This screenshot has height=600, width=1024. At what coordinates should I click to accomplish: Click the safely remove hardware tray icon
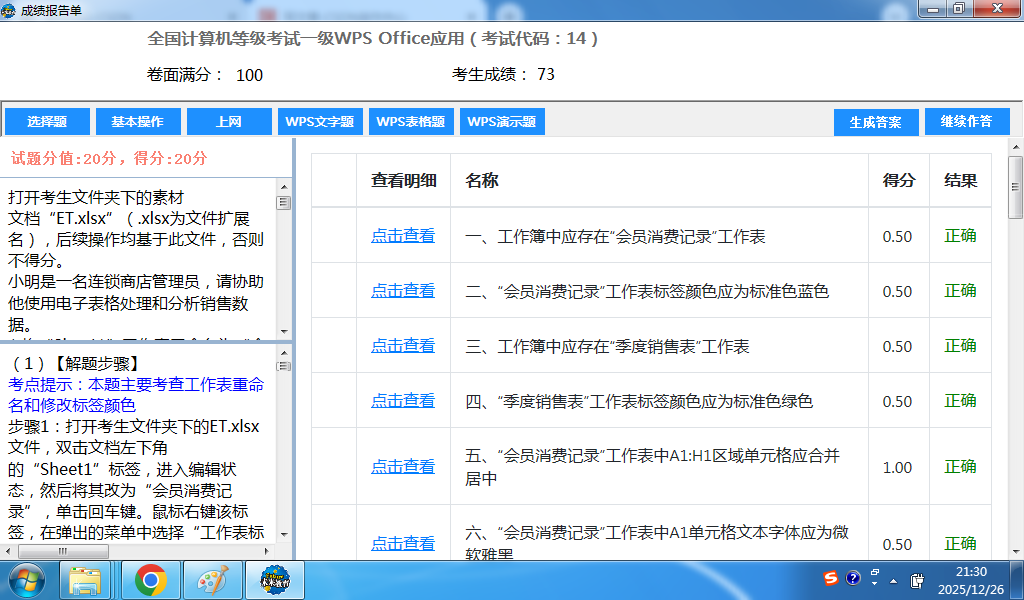coord(917,580)
